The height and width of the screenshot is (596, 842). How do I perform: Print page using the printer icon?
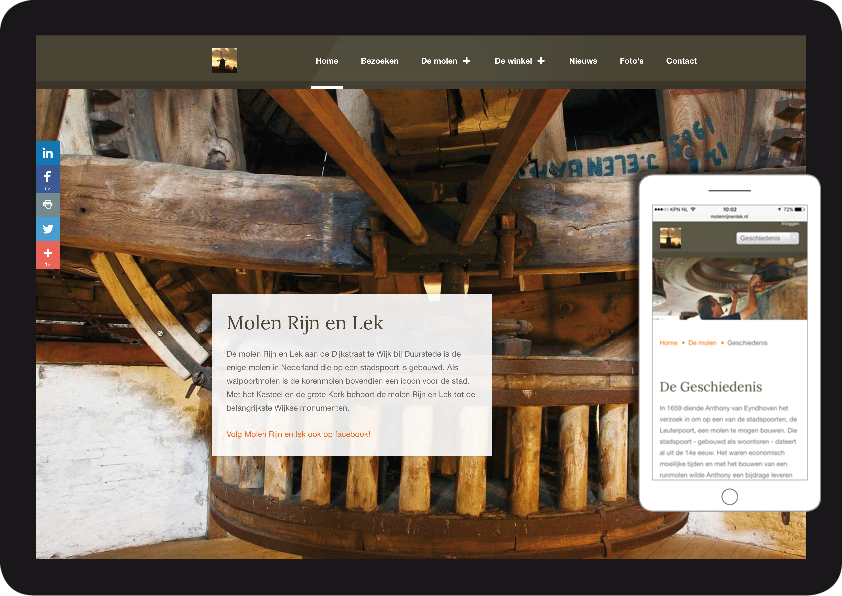(48, 204)
